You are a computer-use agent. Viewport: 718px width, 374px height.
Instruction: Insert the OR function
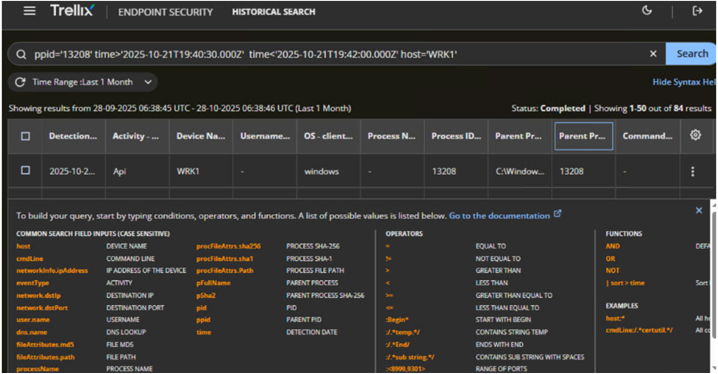[610, 259]
